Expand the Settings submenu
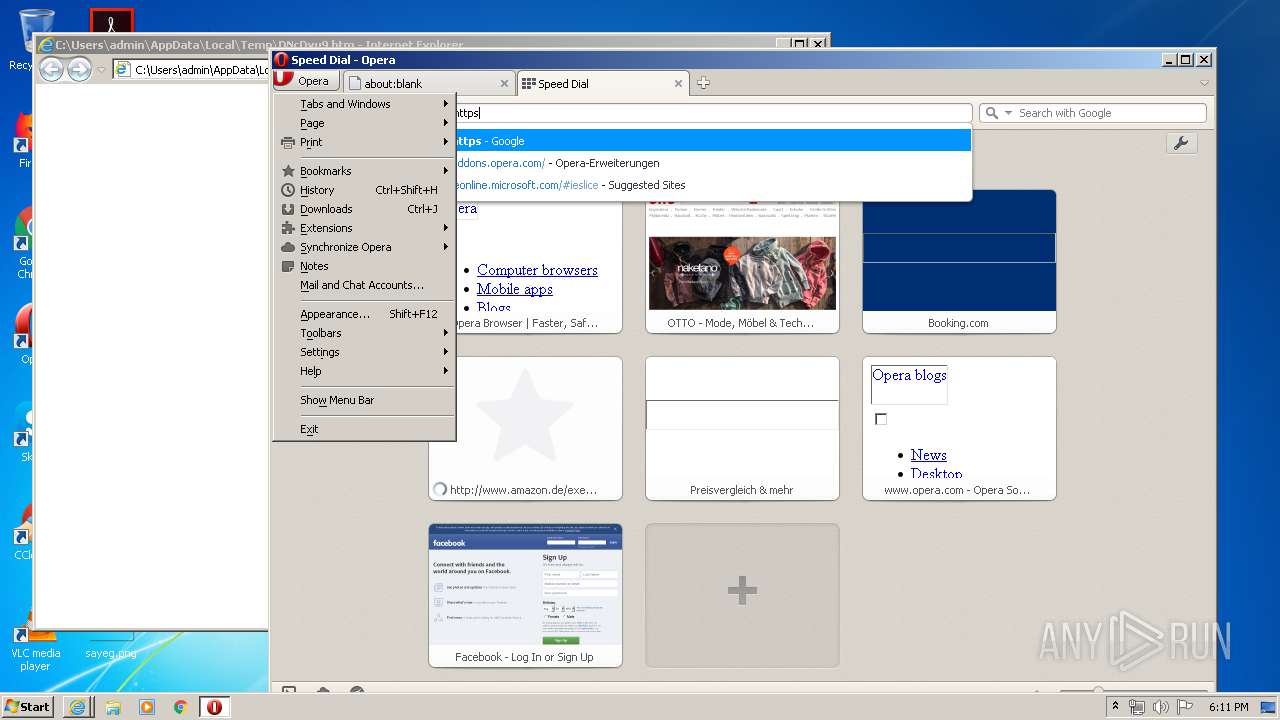This screenshot has width=1280, height=720. click(x=365, y=352)
